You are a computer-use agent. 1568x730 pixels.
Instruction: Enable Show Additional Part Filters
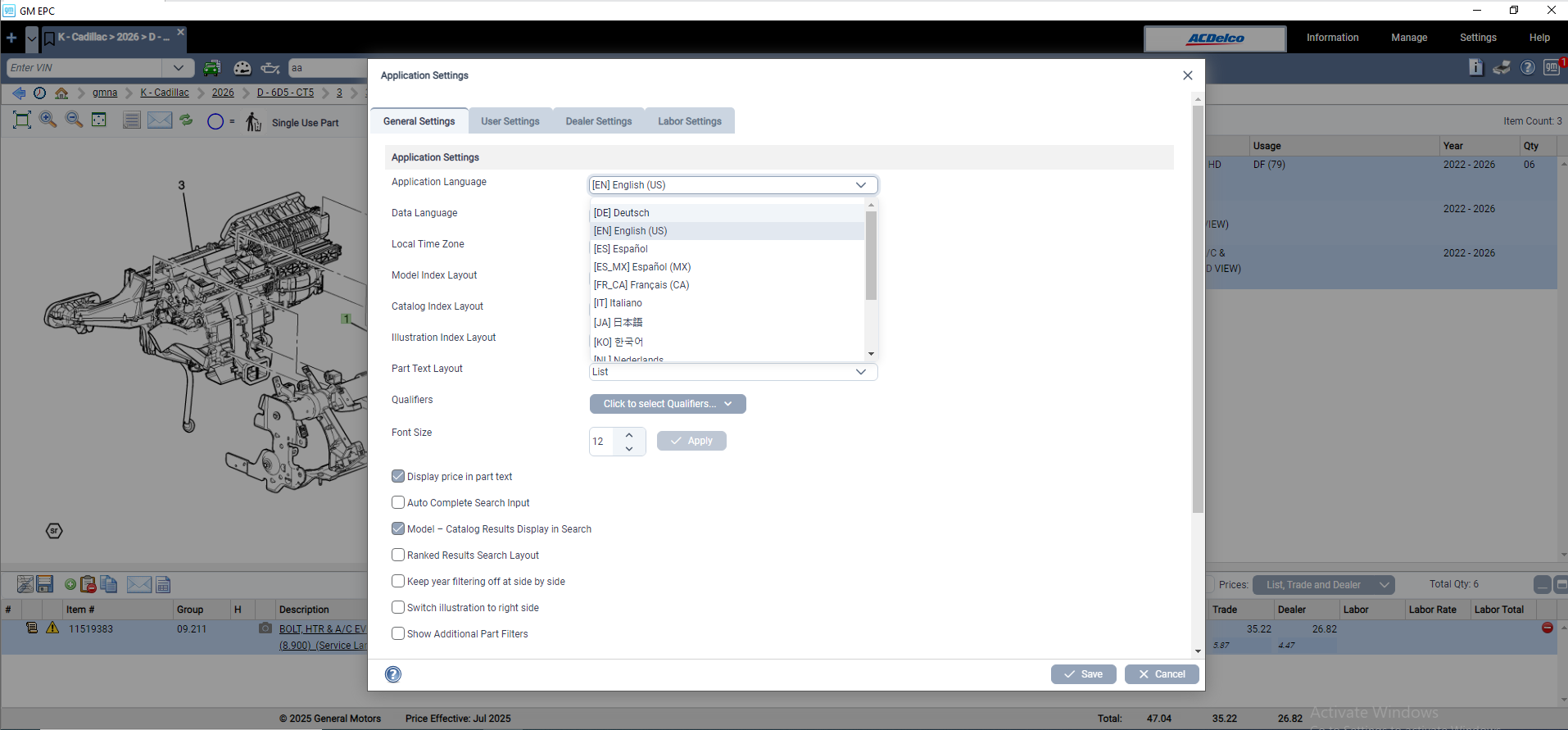click(x=398, y=633)
